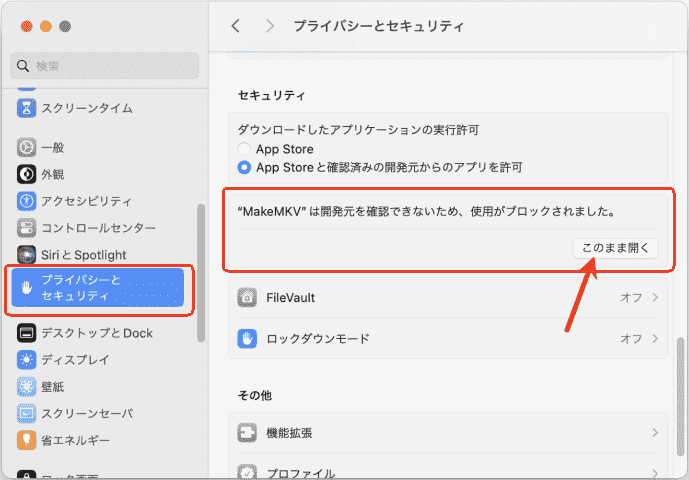Viewport: 689px width, 480px height.
Task: Go back with the left arrow
Action: click(x=236, y=26)
